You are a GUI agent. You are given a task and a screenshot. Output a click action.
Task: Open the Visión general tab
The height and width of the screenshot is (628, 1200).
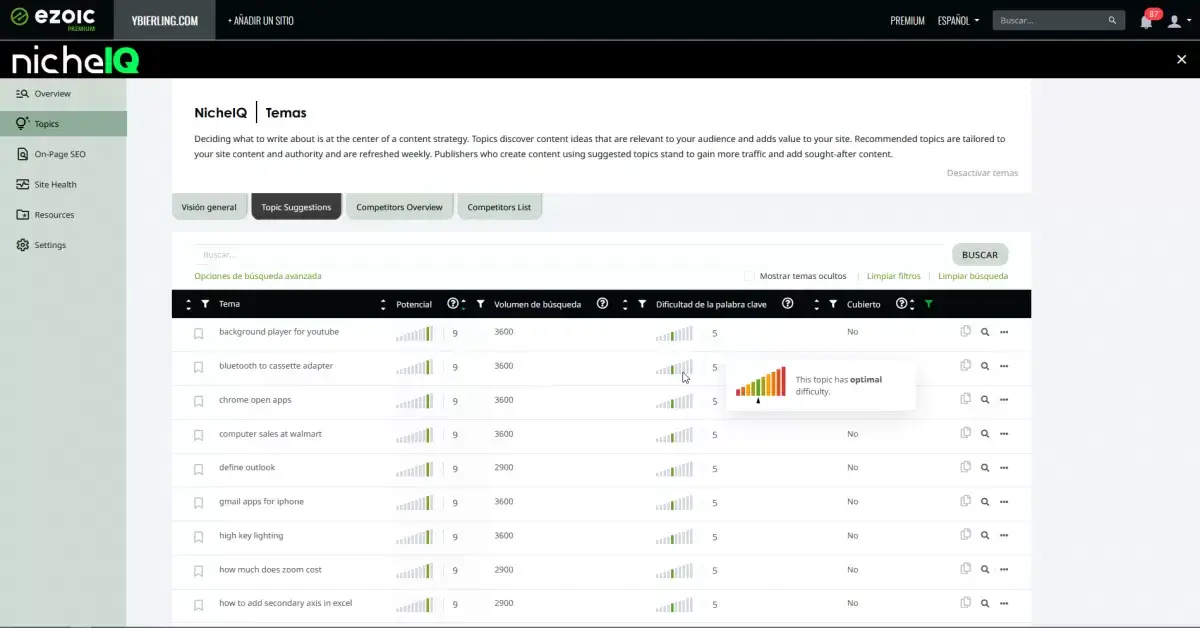(x=209, y=207)
